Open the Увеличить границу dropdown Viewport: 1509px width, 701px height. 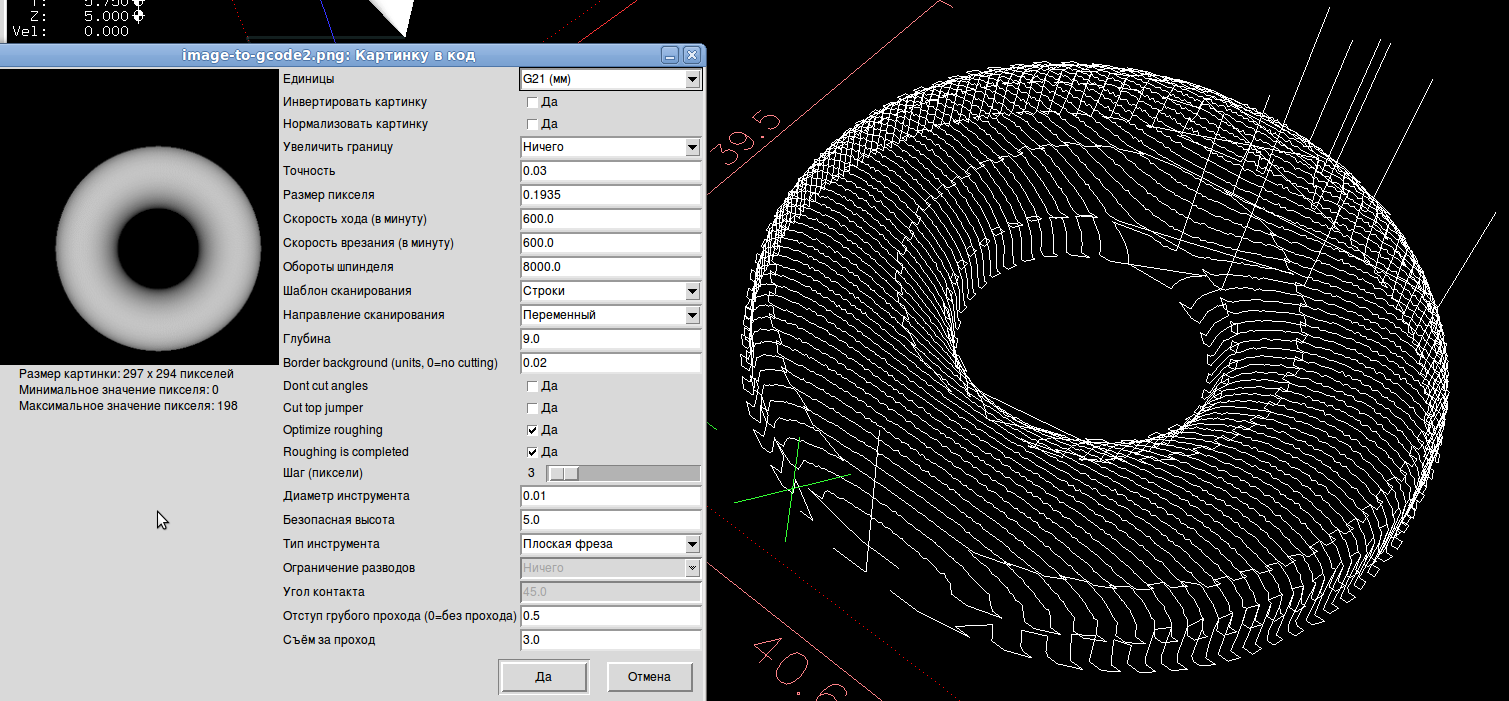click(610, 147)
